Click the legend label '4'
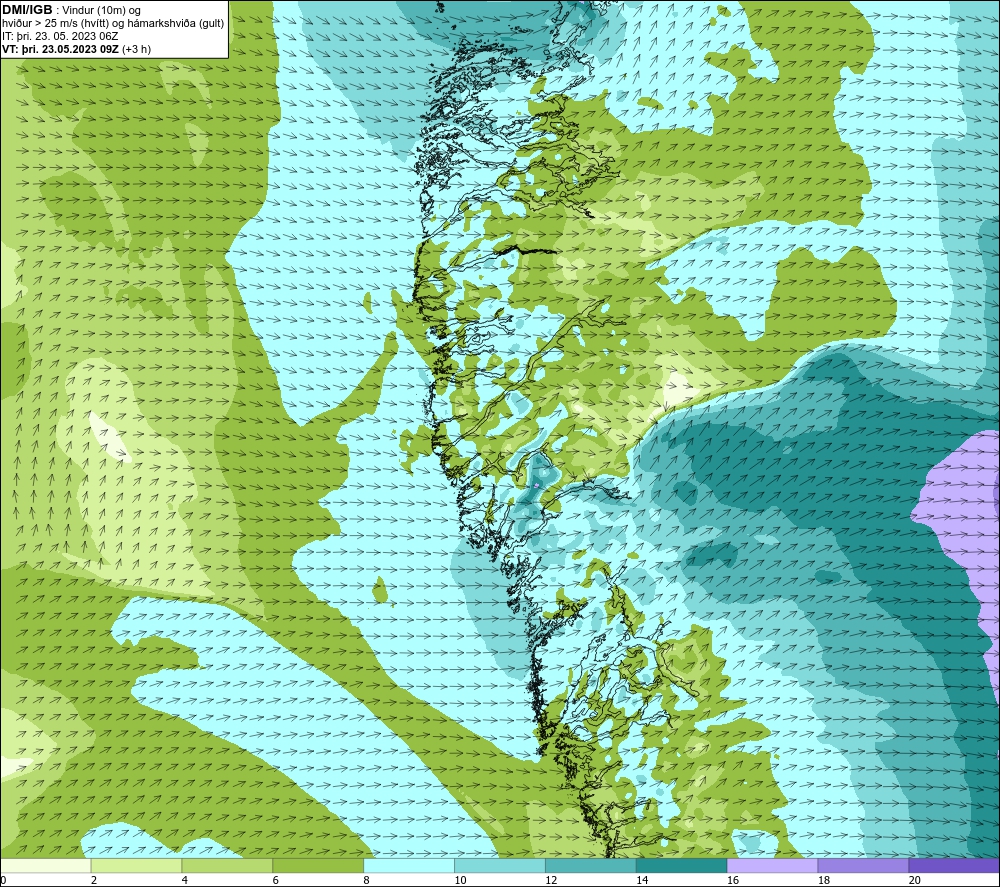 pos(184,880)
